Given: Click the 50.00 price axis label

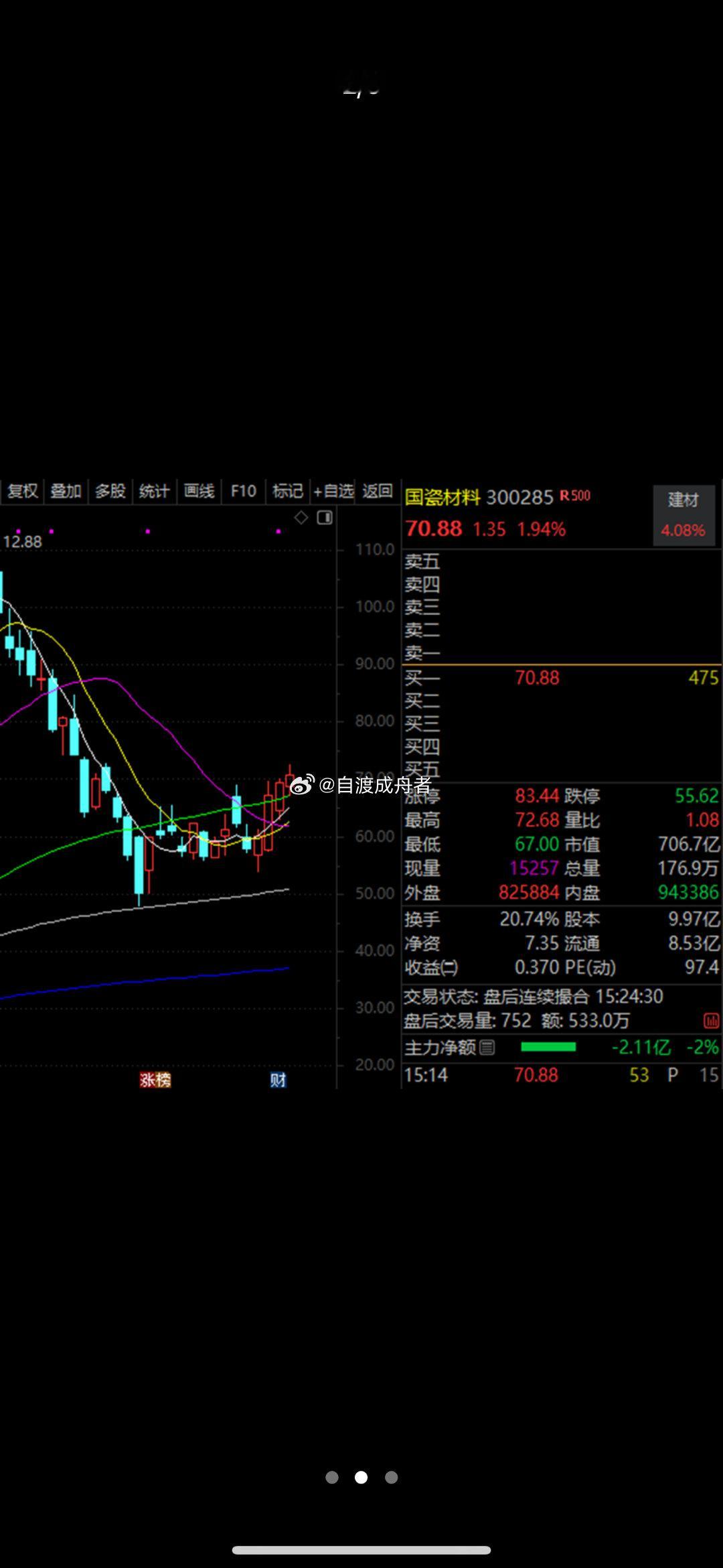Looking at the screenshot, I should coord(375,894).
